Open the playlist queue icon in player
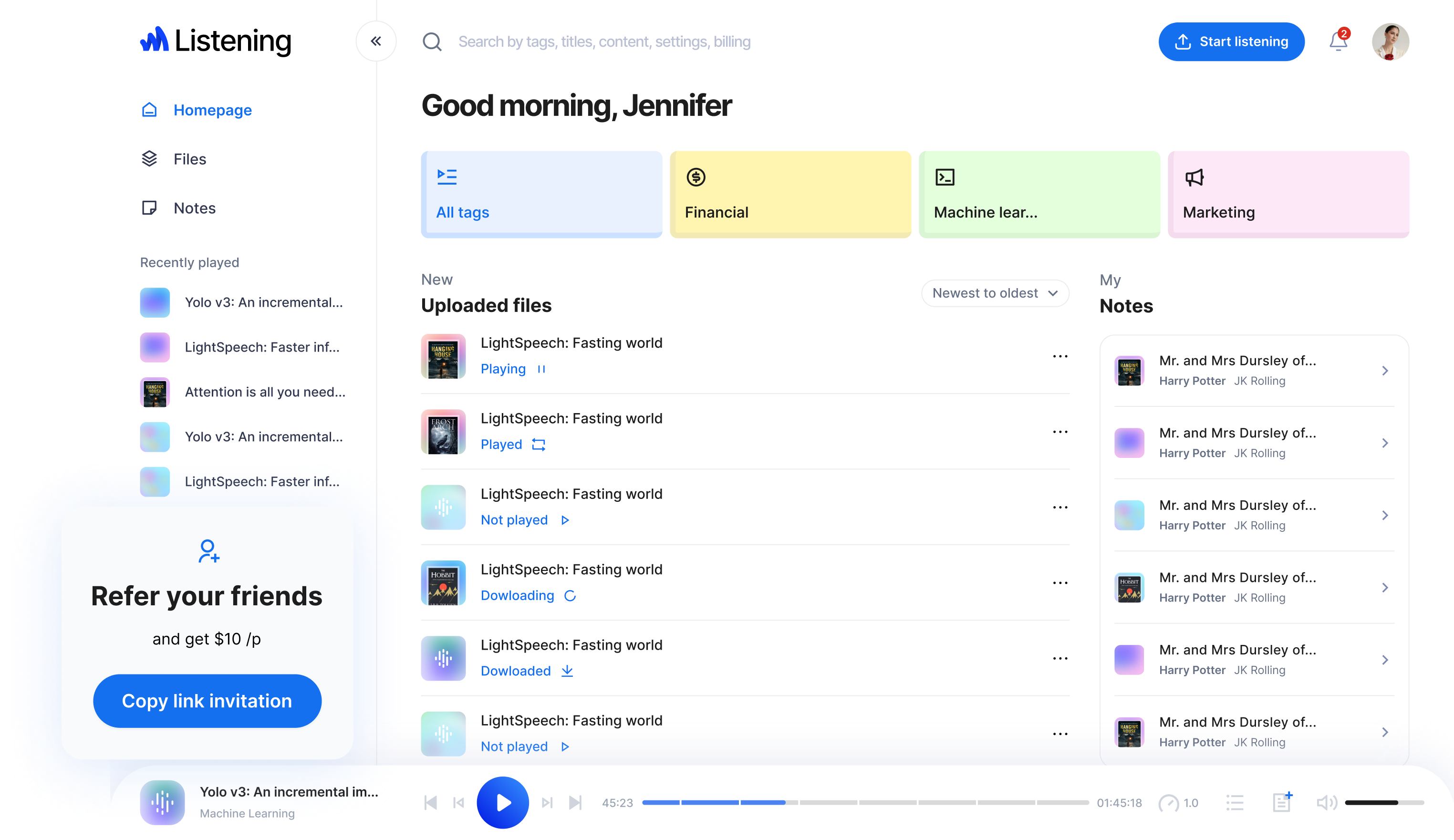Screen dimensions: 1454x840 [x=1235, y=802]
